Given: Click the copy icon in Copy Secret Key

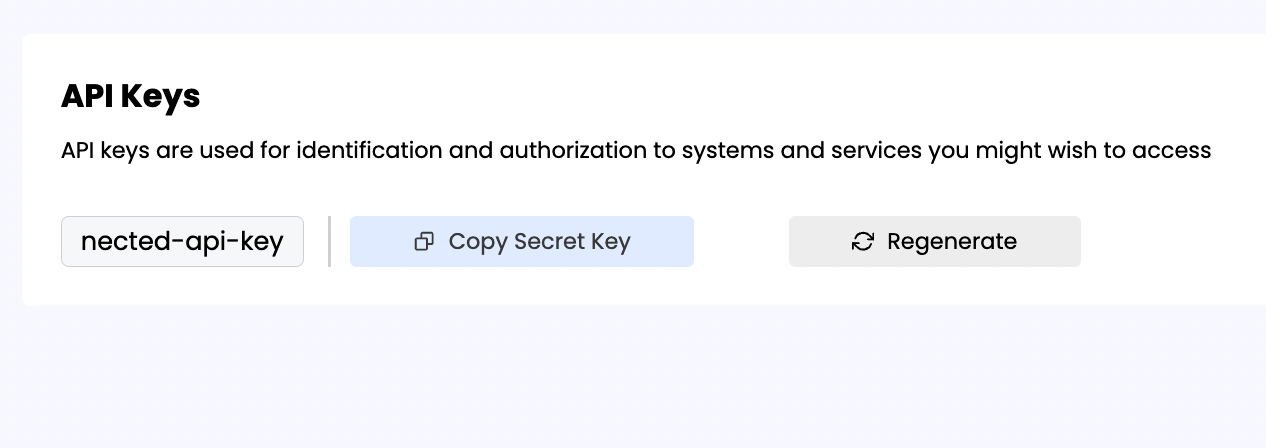Looking at the screenshot, I should [424, 242].
